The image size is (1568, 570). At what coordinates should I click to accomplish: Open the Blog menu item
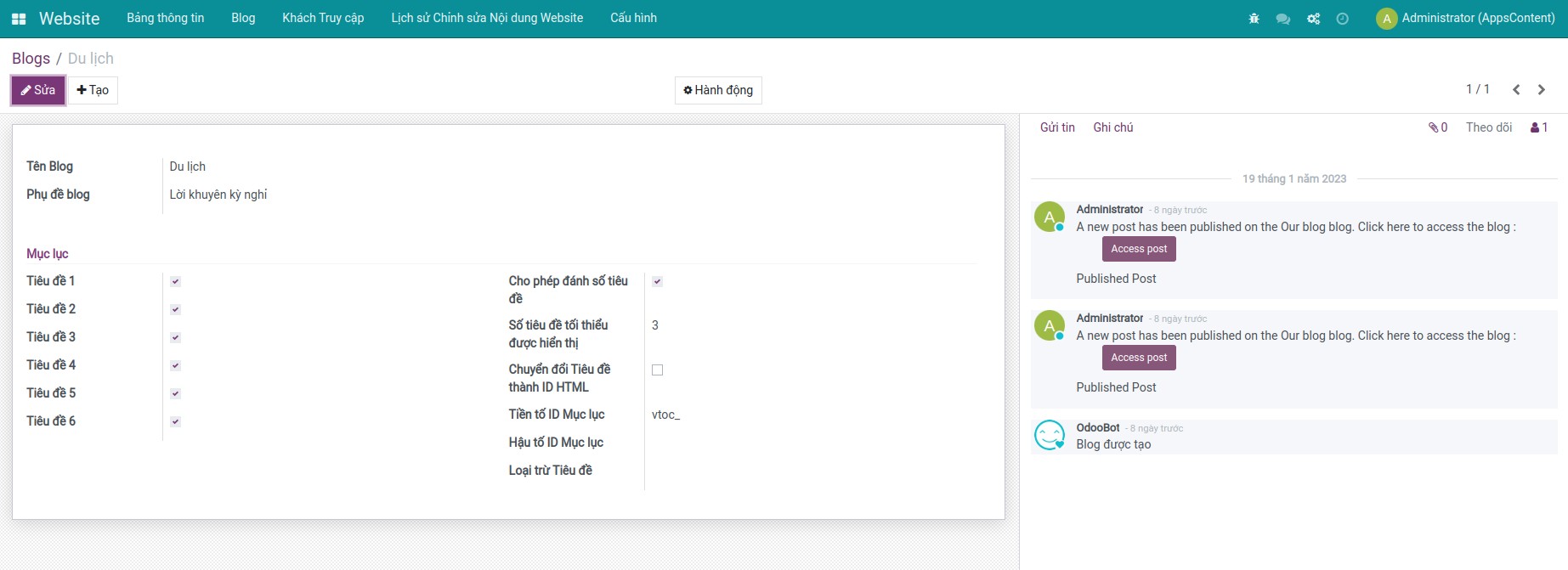point(243,18)
